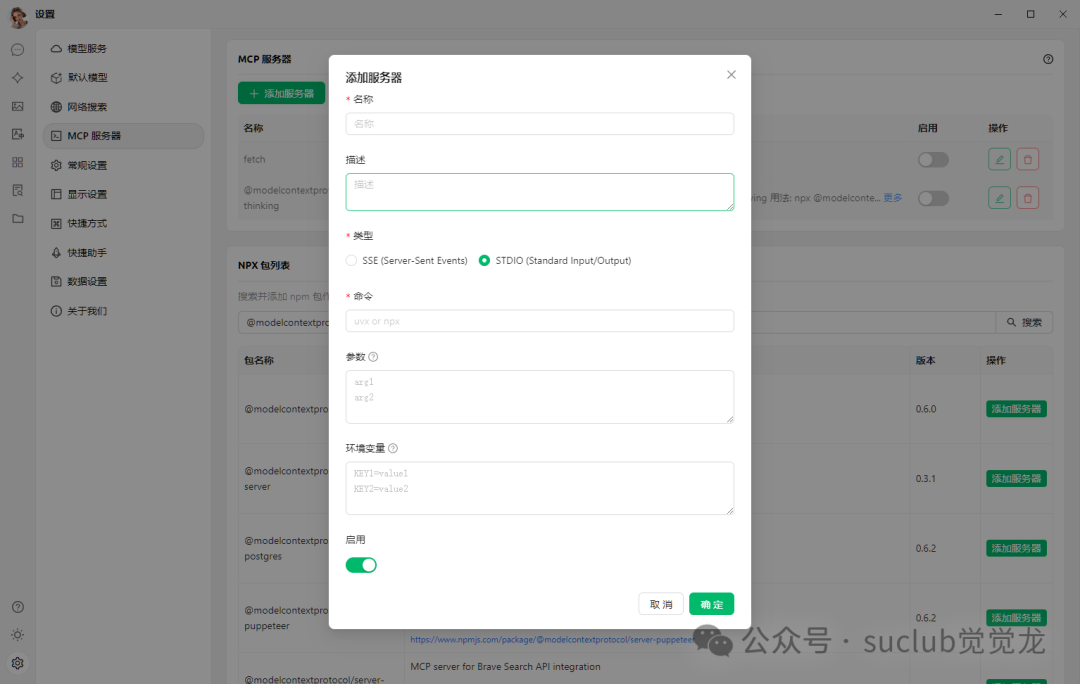This screenshot has height=684, width=1080.
Task: Click the theme sun icon at bottom left
Action: [17, 635]
